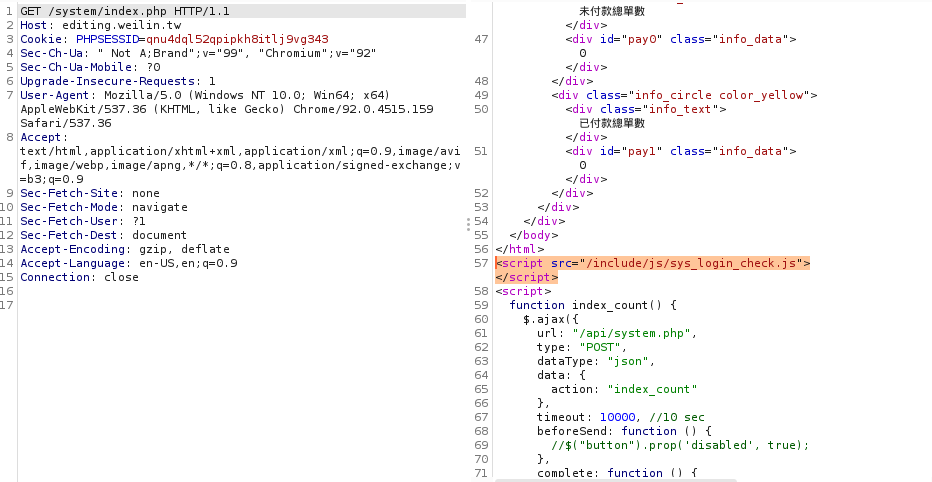The image size is (932, 482).
Task: Click the function index_count() line
Action: [x=593, y=305]
